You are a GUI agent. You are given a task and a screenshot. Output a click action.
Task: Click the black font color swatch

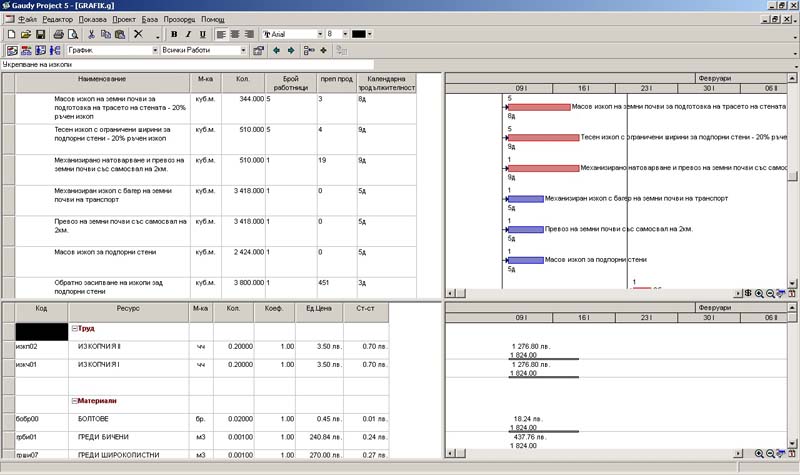pos(359,34)
